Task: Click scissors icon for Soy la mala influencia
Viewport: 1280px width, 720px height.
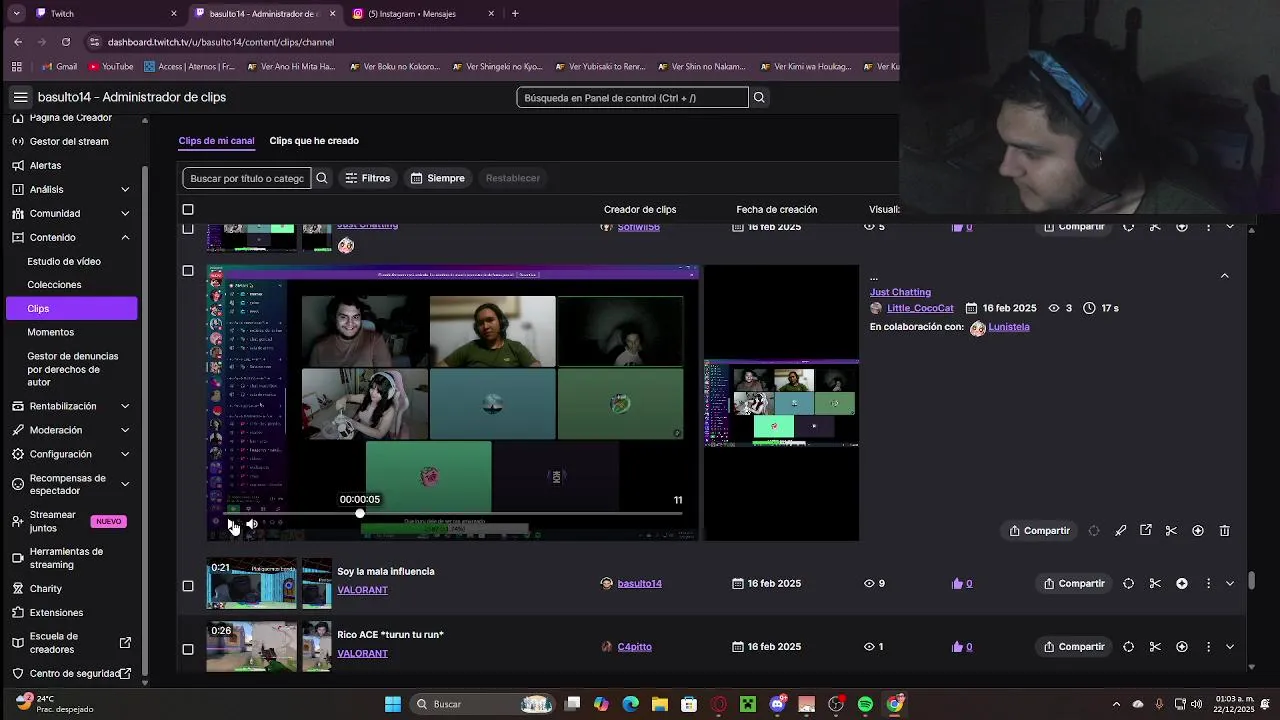Action: pyautogui.click(x=1155, y=583)
